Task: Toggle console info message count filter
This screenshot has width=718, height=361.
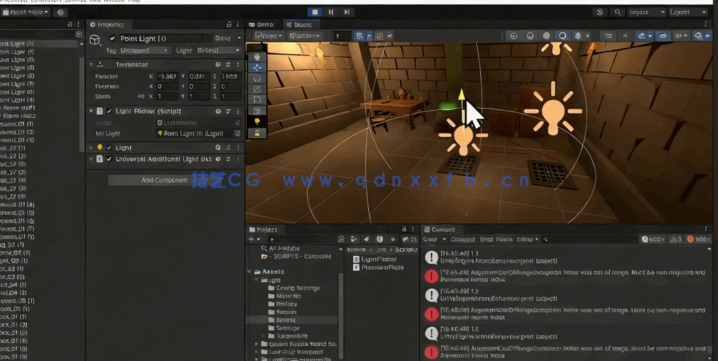Action: point(653,239)
